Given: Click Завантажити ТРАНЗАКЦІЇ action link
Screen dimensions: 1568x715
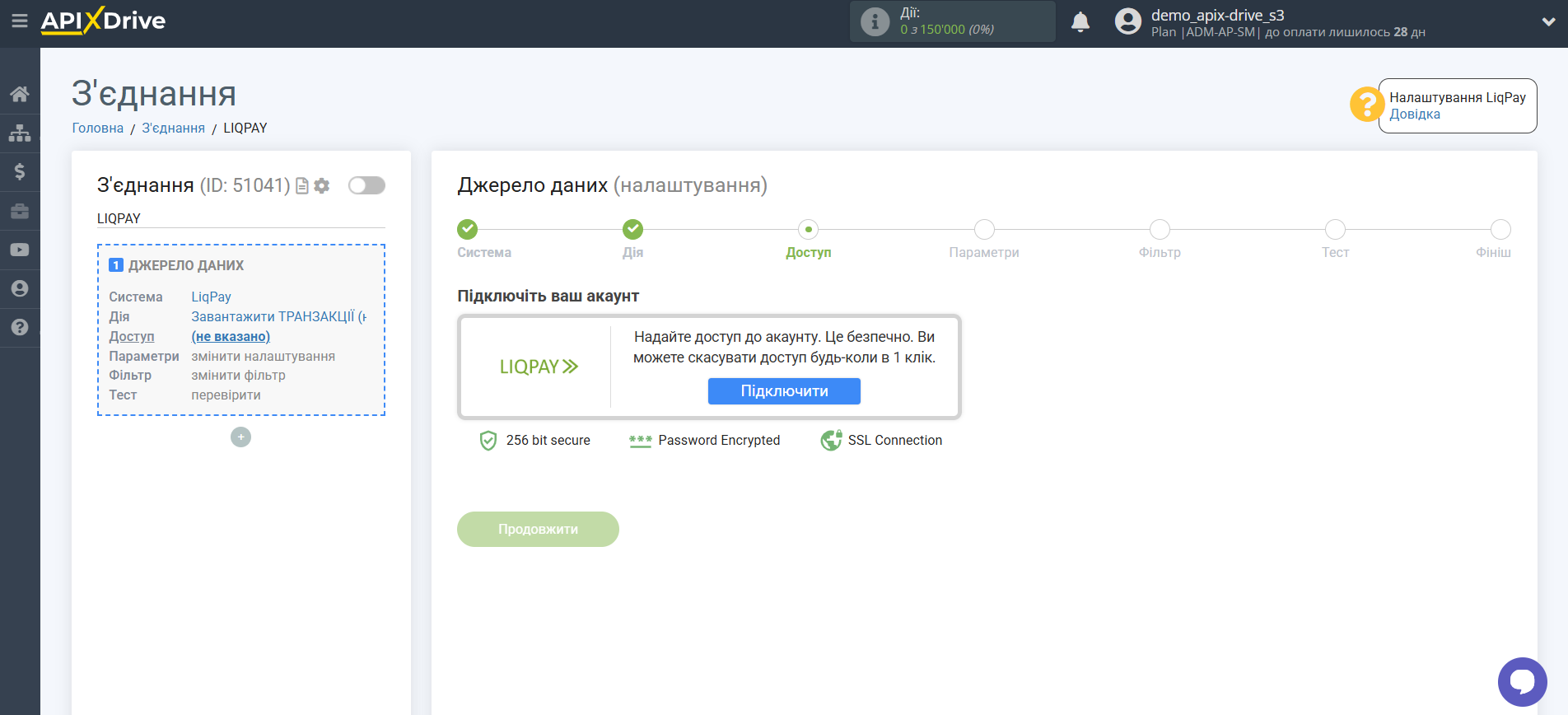Looking at the screenshot, I should tap(278, 316).
